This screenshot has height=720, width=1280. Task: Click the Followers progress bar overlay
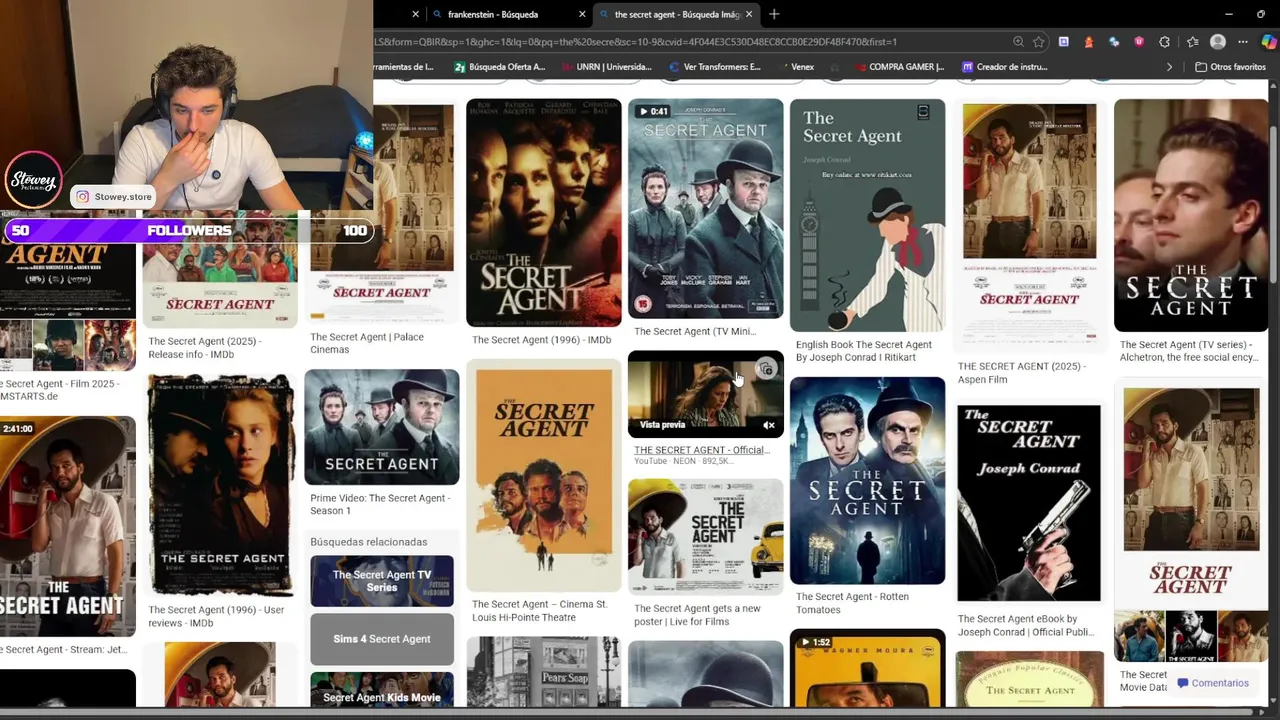[188, 231]
